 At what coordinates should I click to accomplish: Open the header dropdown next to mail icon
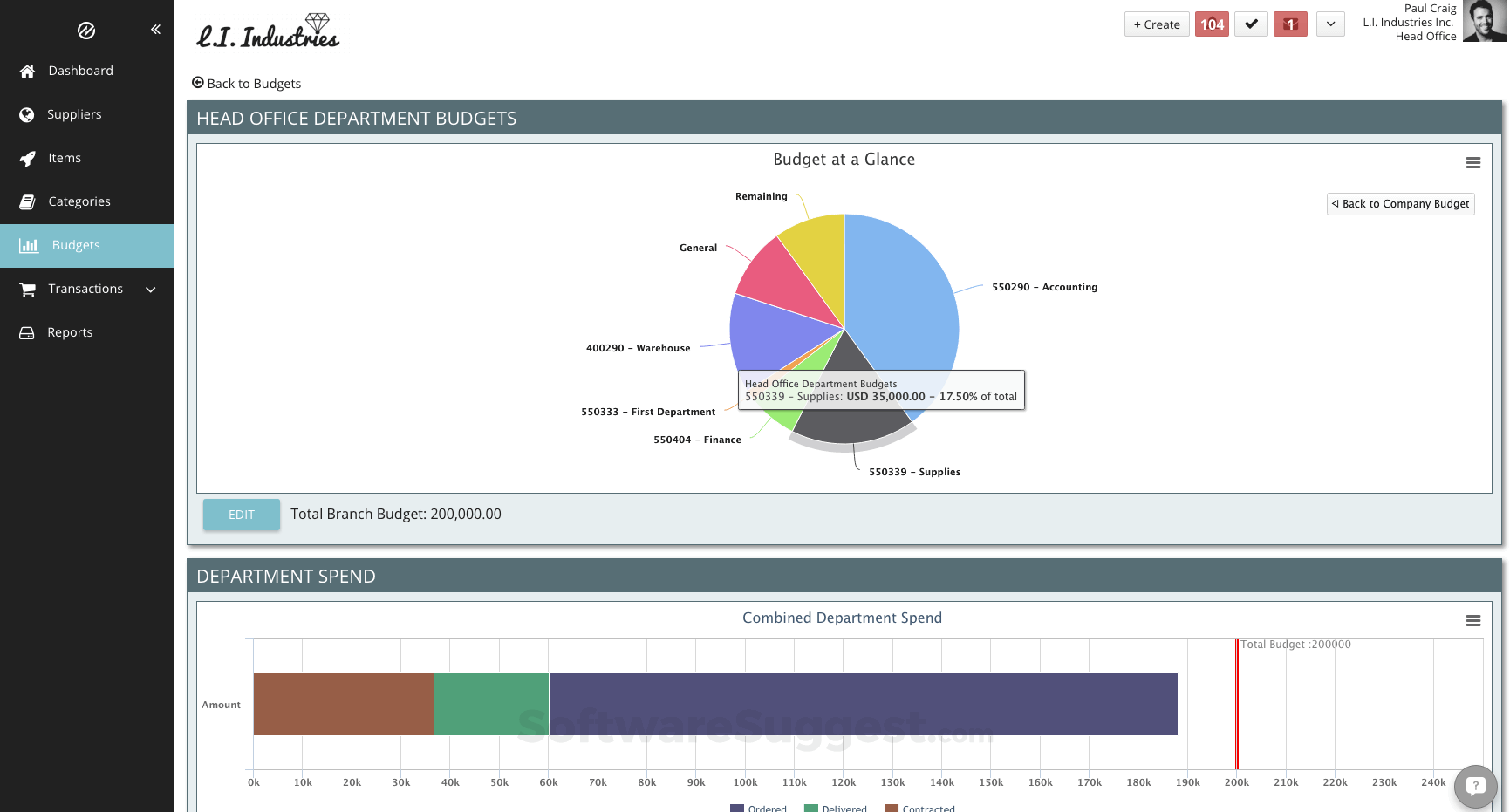[x=1329, y=24]
